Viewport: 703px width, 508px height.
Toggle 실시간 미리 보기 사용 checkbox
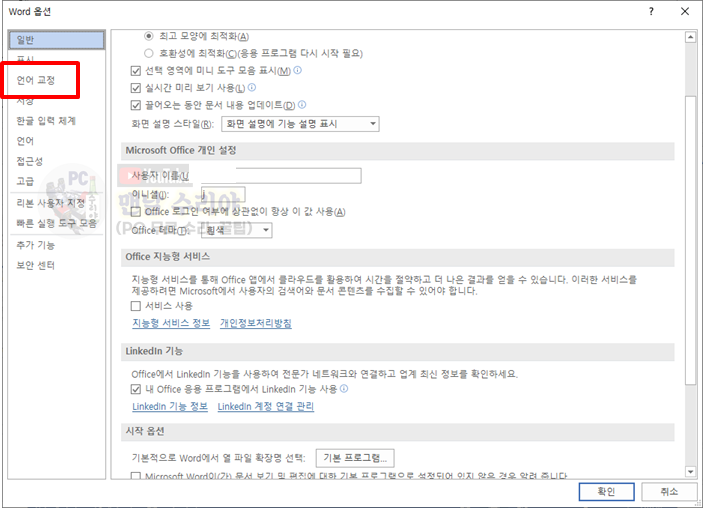[x=135, y=88]
